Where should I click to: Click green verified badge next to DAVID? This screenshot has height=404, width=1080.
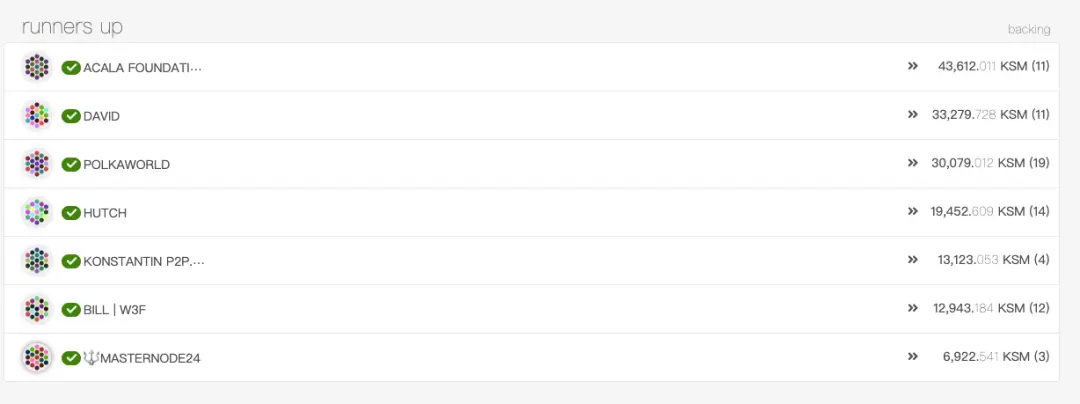(x=71, y=116)
